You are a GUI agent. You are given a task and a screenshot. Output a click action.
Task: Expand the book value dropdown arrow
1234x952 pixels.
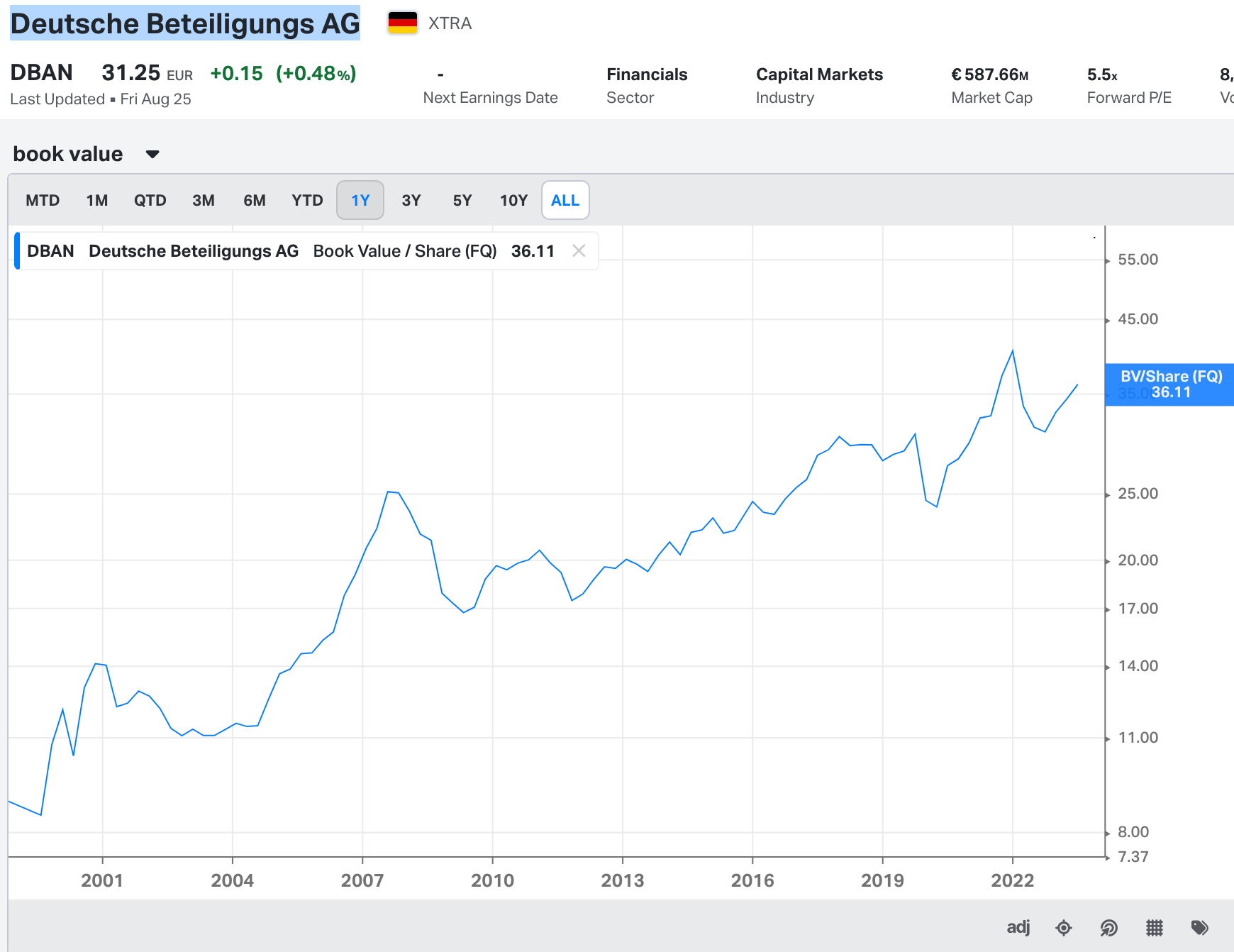click(x=152, y=154)
